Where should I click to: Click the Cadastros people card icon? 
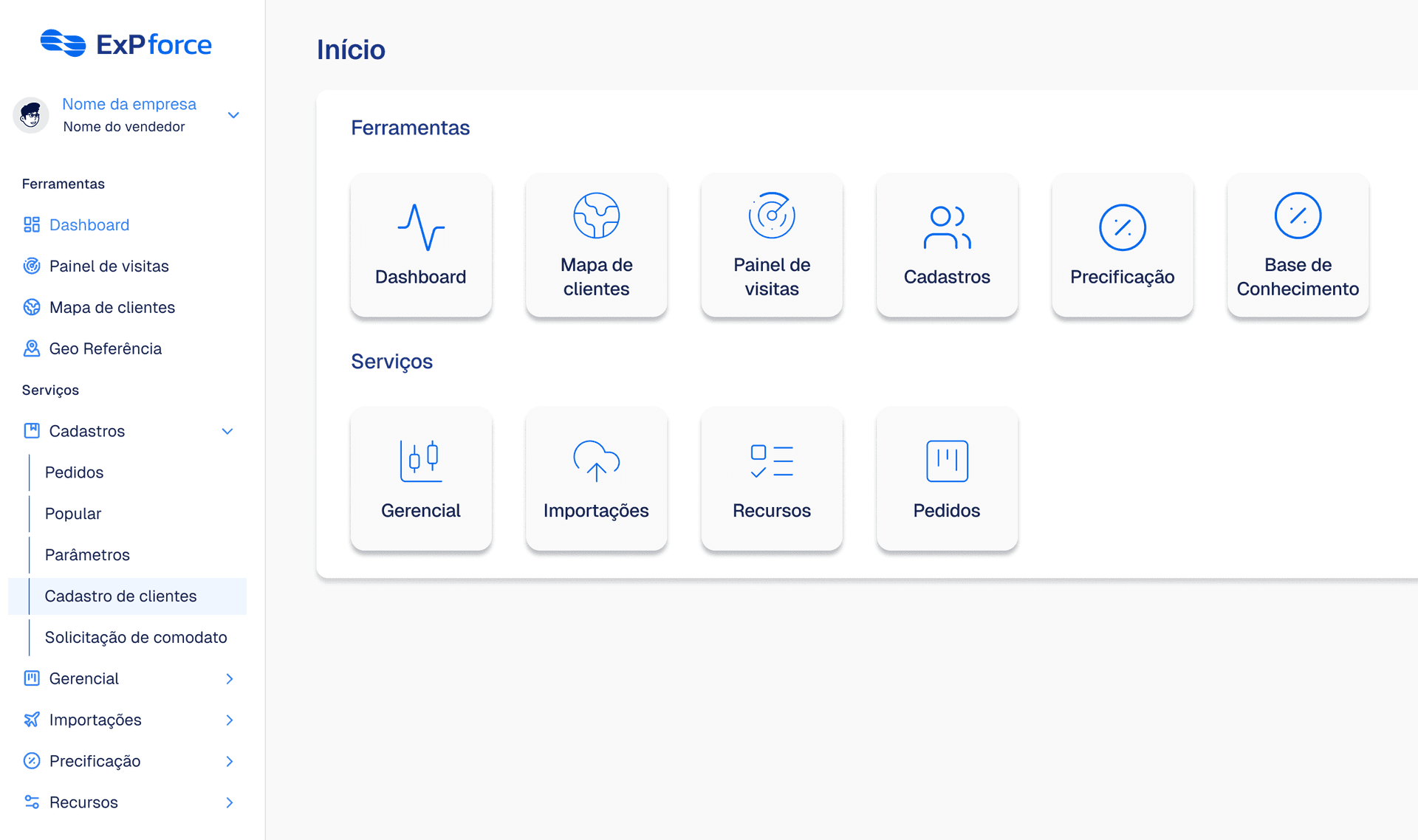click(x=947, y=227)
